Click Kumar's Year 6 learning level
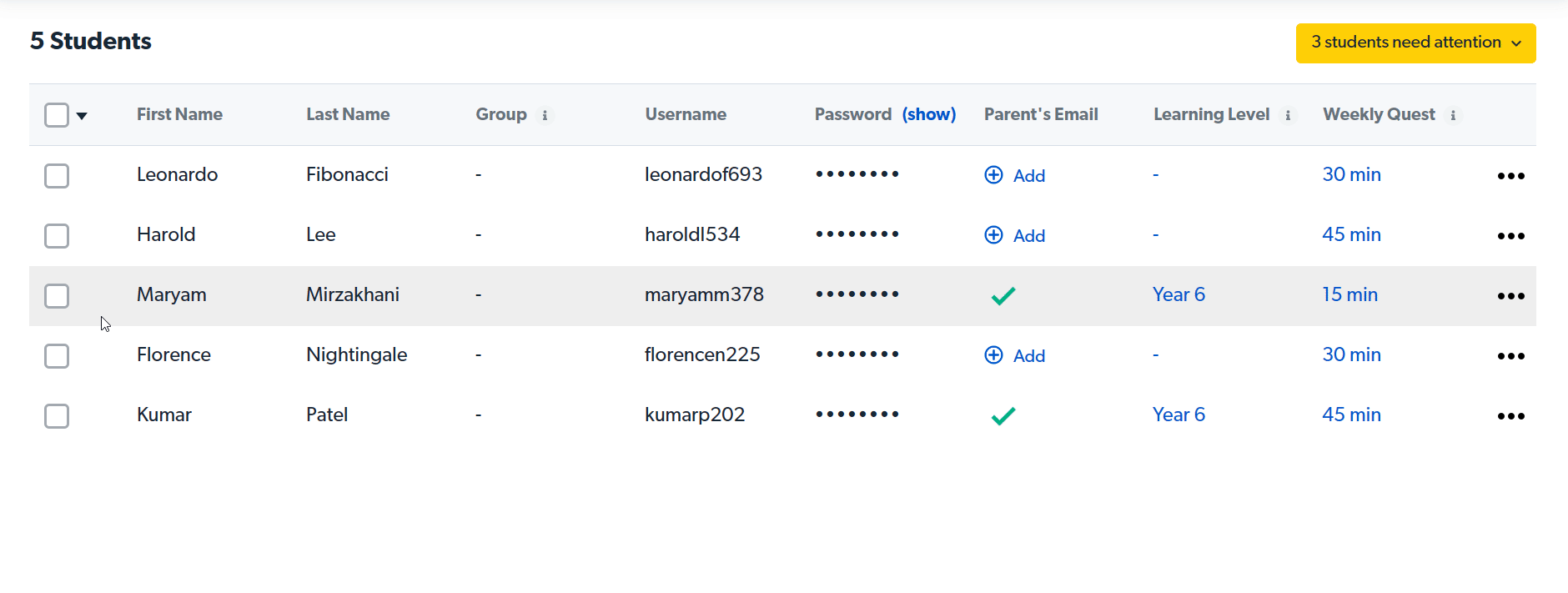1568x593 pixels. click(x=1179, y=415)
